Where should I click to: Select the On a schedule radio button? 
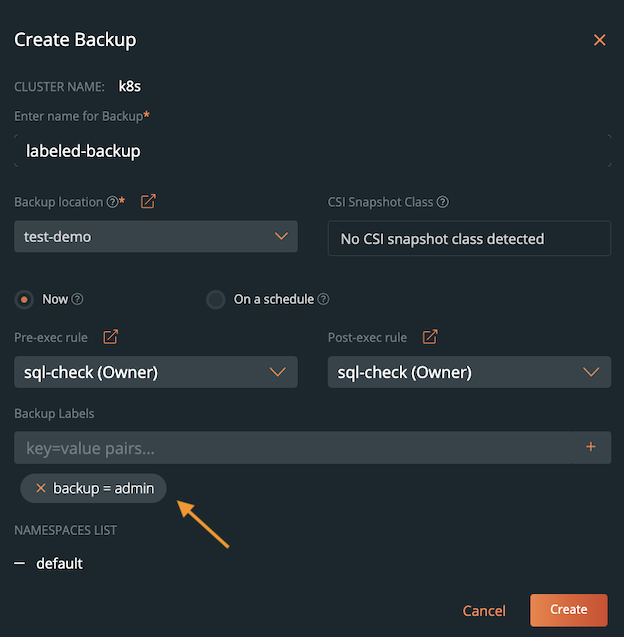(215, 299)
